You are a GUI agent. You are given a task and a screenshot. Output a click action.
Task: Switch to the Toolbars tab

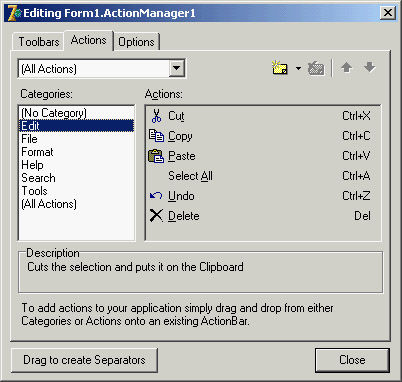(38, 42)
